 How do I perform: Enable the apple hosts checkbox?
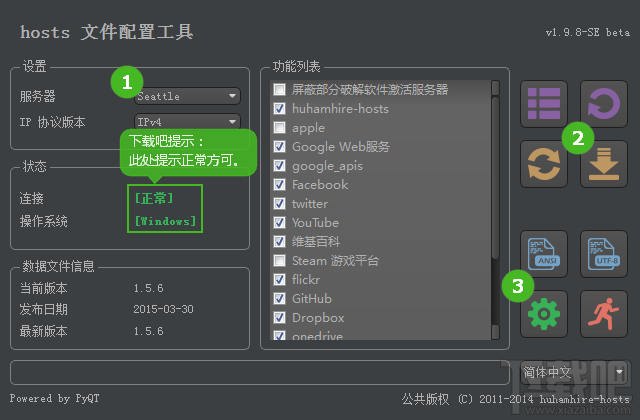click(x=279, y=128)
